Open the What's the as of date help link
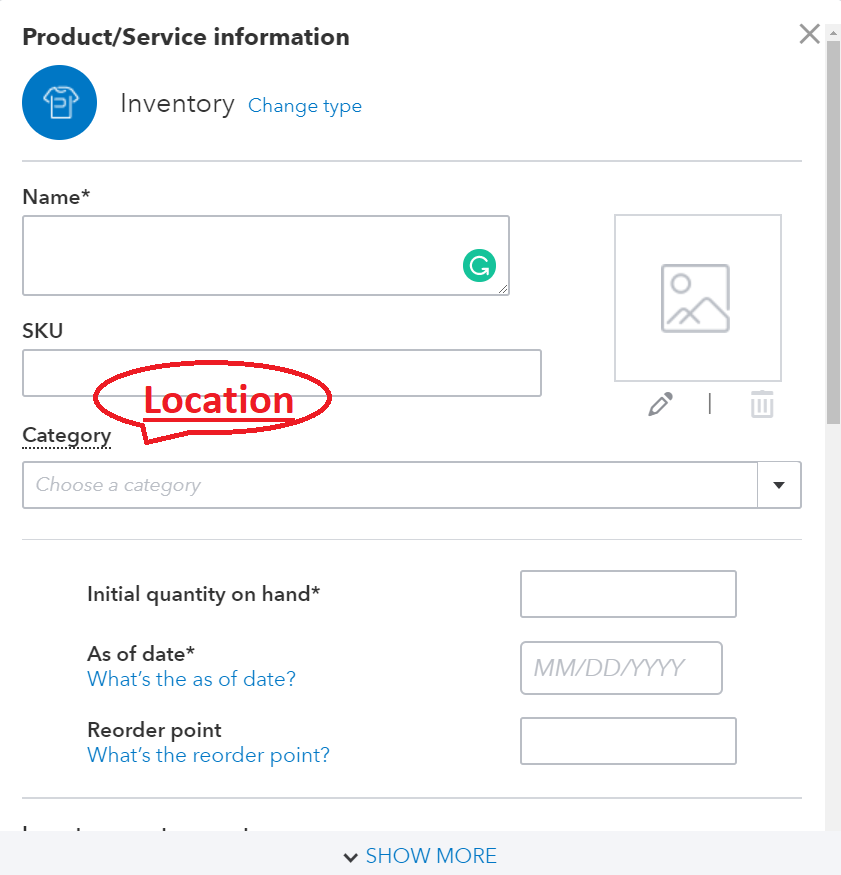 (x=191, y=679)
